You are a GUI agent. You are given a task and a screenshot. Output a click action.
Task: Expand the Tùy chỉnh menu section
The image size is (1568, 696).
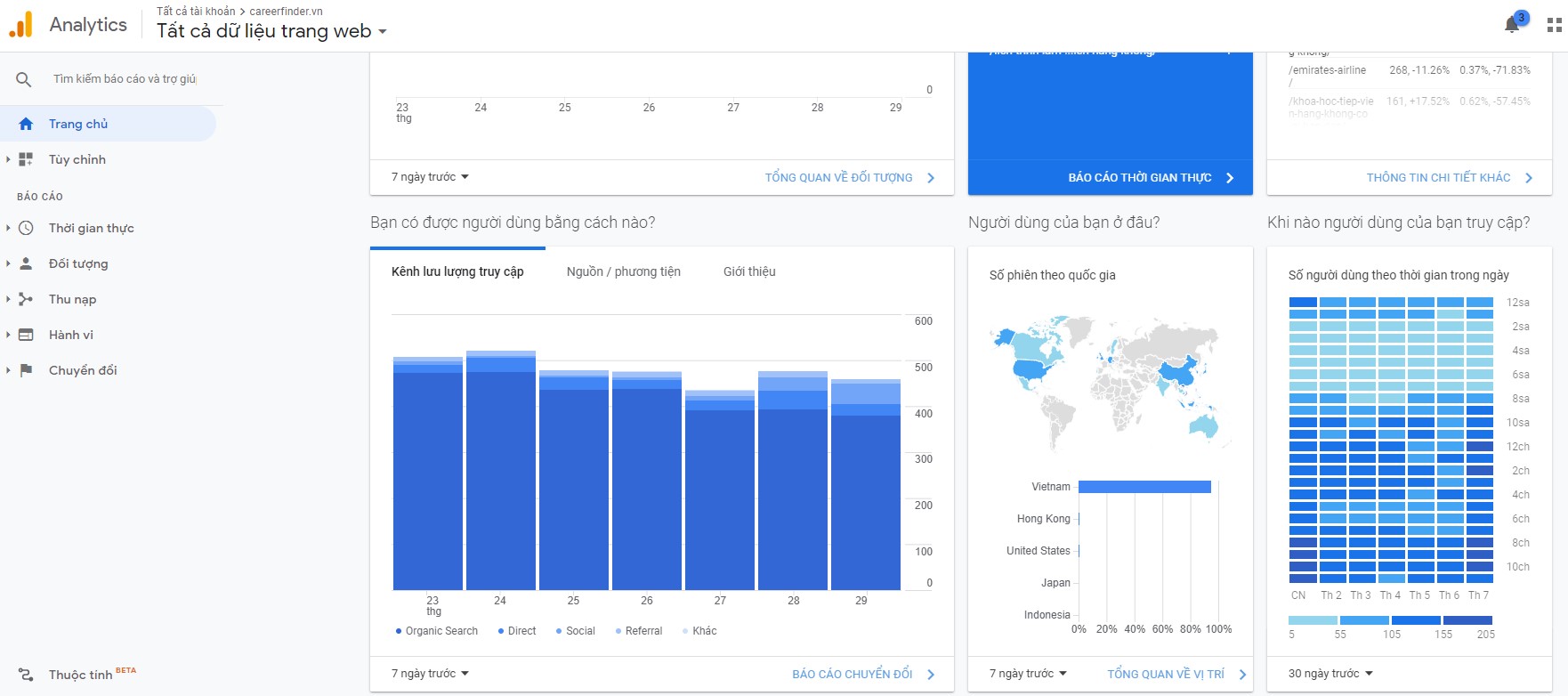tap(8, 159)
